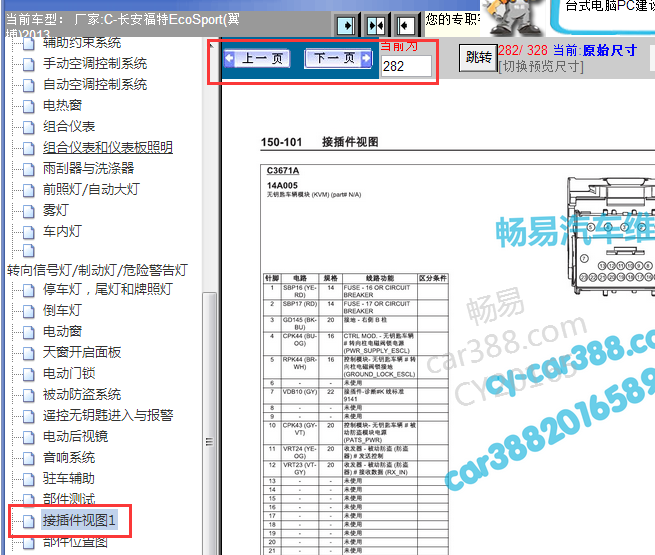Open 天窗开启面板 entry
655x555 pixels.
(82, 352)
